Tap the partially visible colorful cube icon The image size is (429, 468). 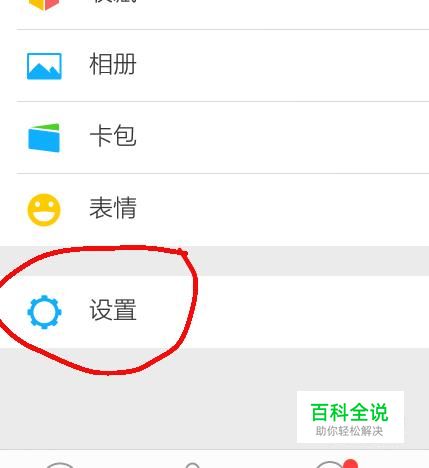(44, 5)
